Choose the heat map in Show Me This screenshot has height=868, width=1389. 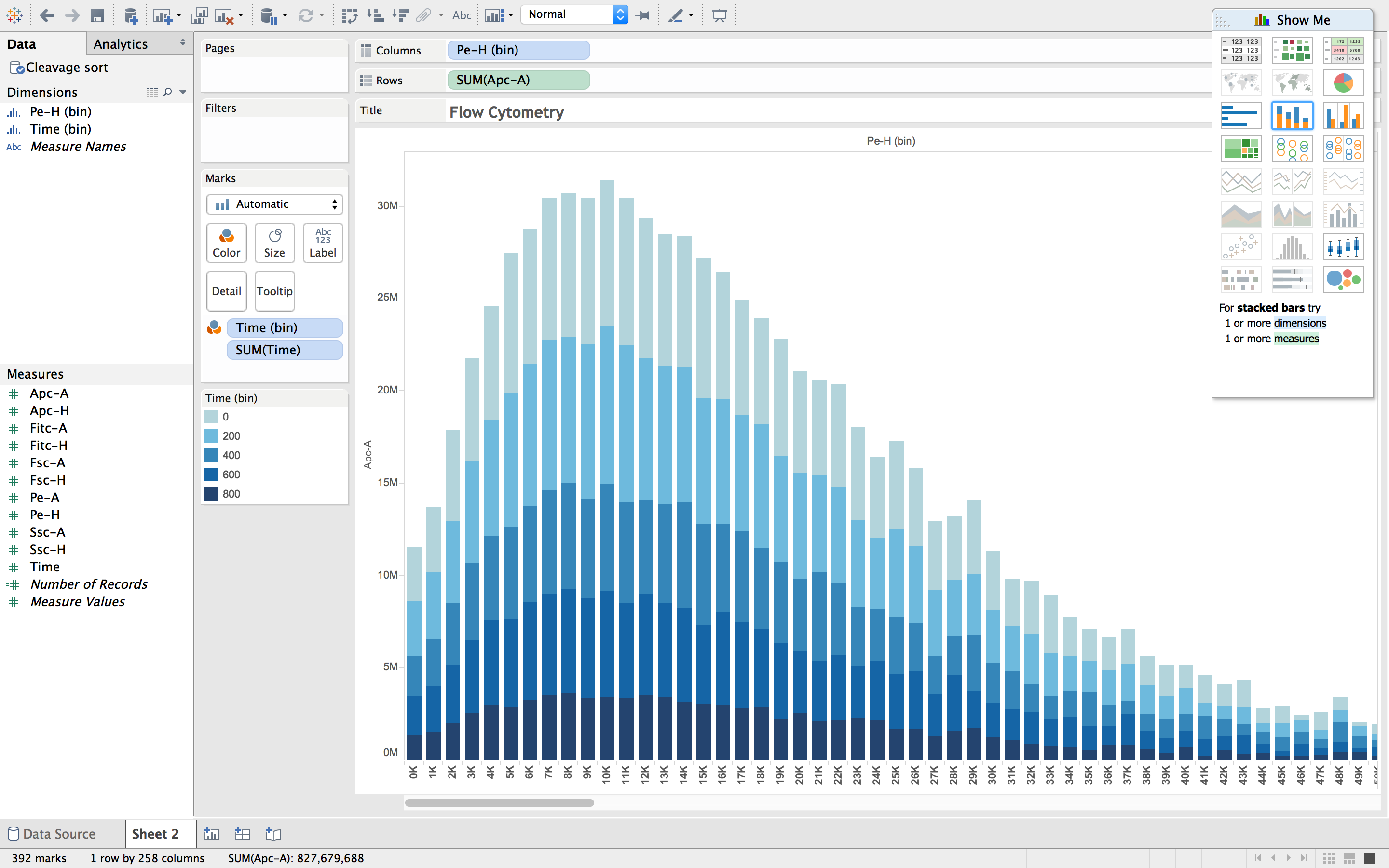1292,50
